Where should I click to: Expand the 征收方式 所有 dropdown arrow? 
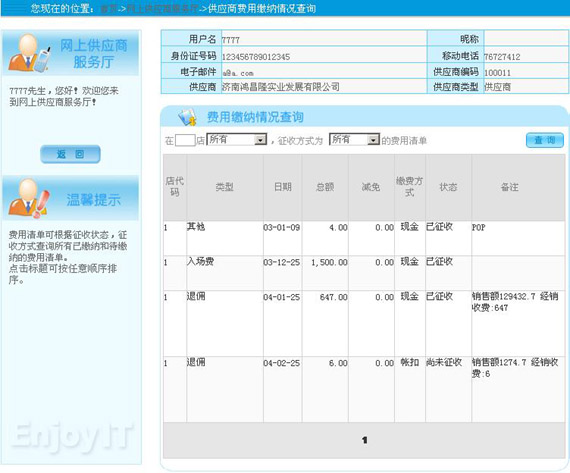coord(373,140)
